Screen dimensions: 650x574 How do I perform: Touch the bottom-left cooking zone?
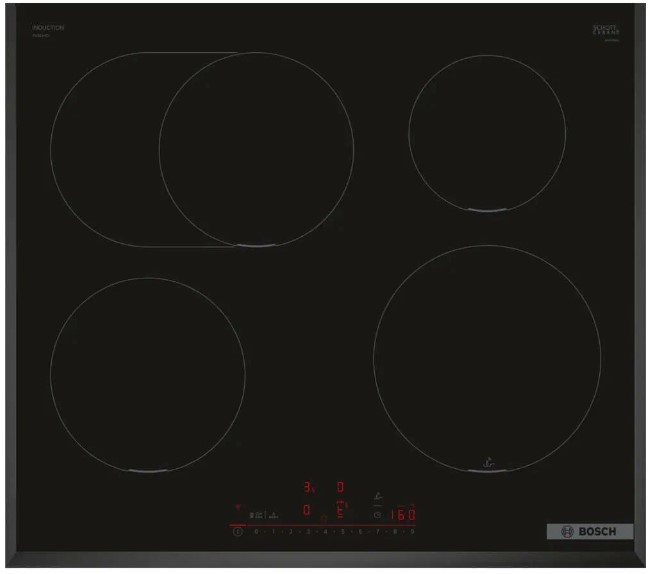pos(147,370)
